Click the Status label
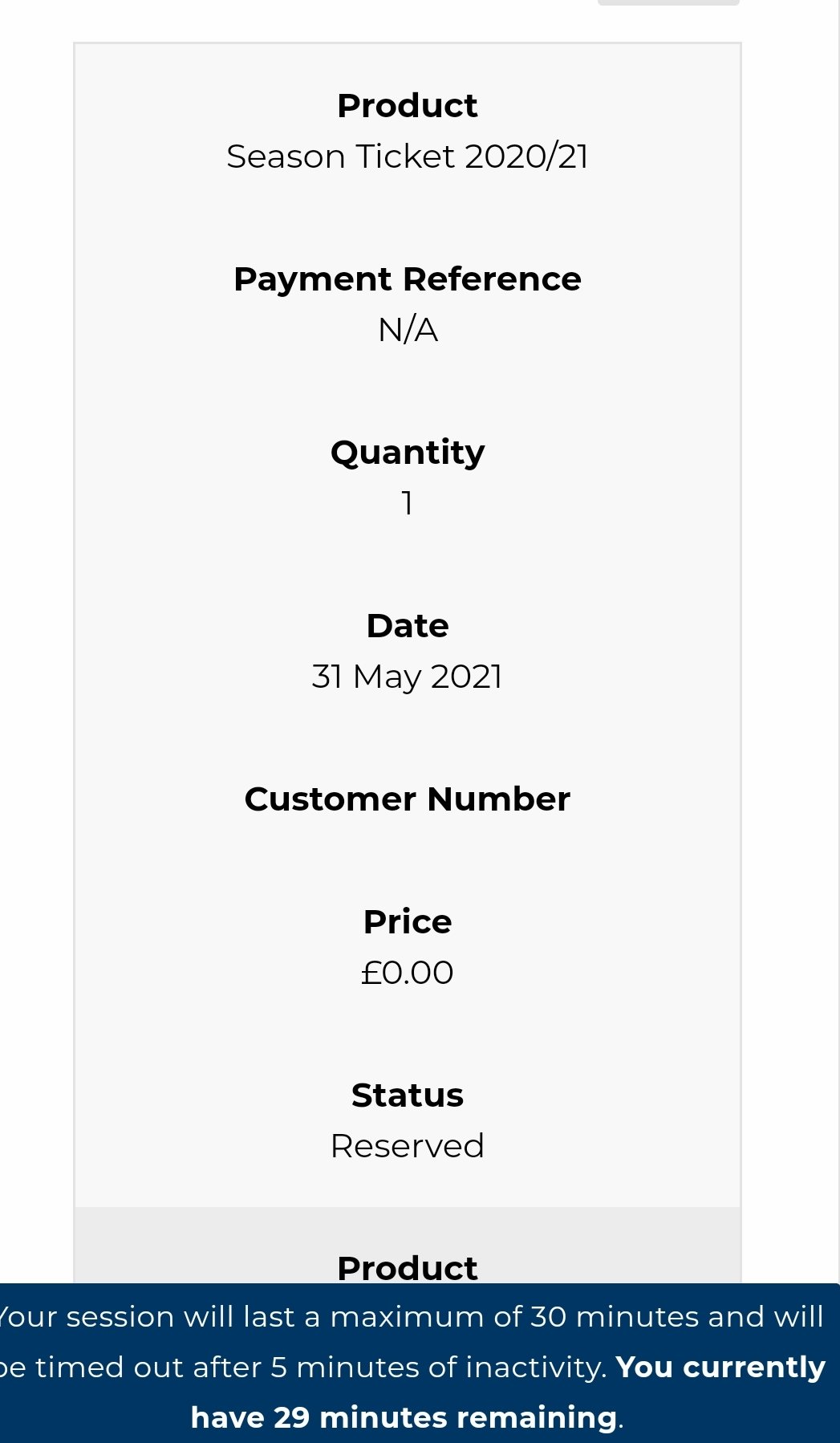The height and width of the screenshot is (1443, 840). (x=407, y=1095)
